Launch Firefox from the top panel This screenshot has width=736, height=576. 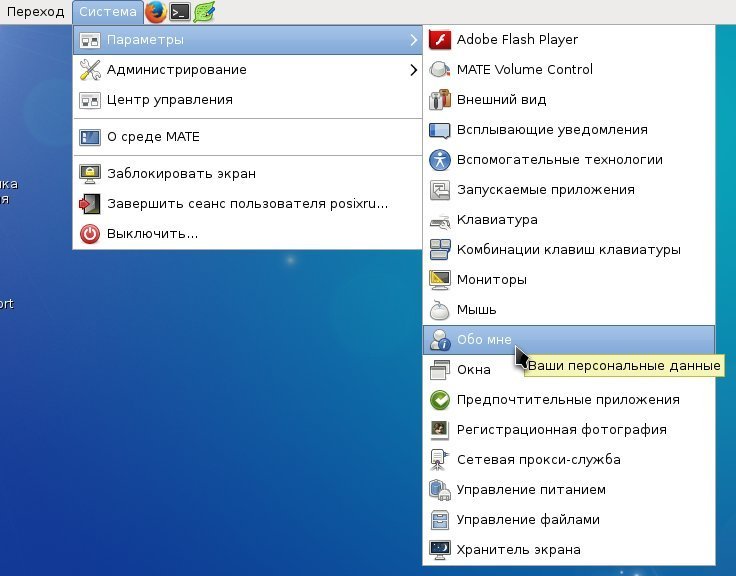coord(156,12)
